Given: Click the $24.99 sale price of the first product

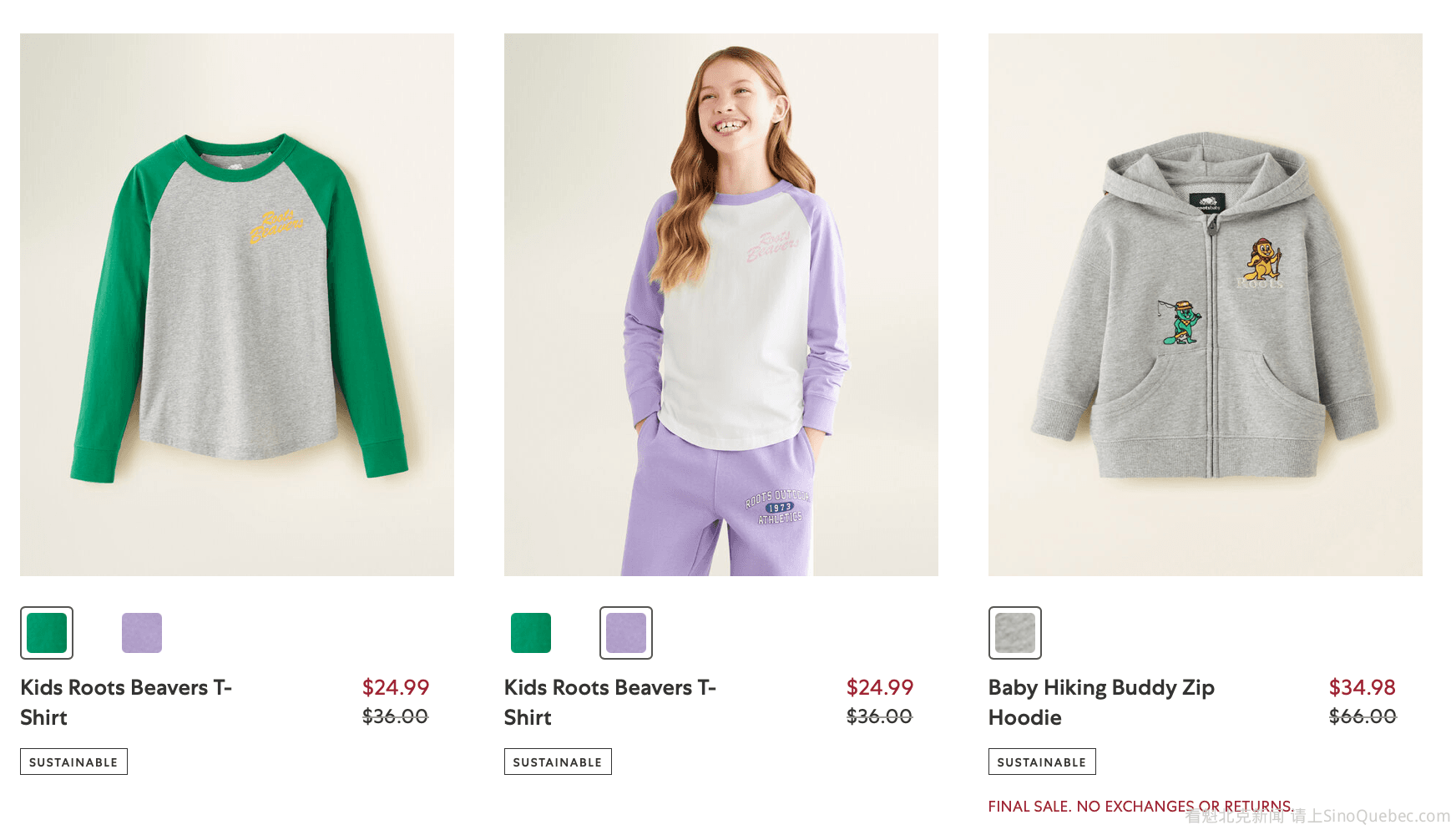Looking at the screenshot, I should 396,687.
